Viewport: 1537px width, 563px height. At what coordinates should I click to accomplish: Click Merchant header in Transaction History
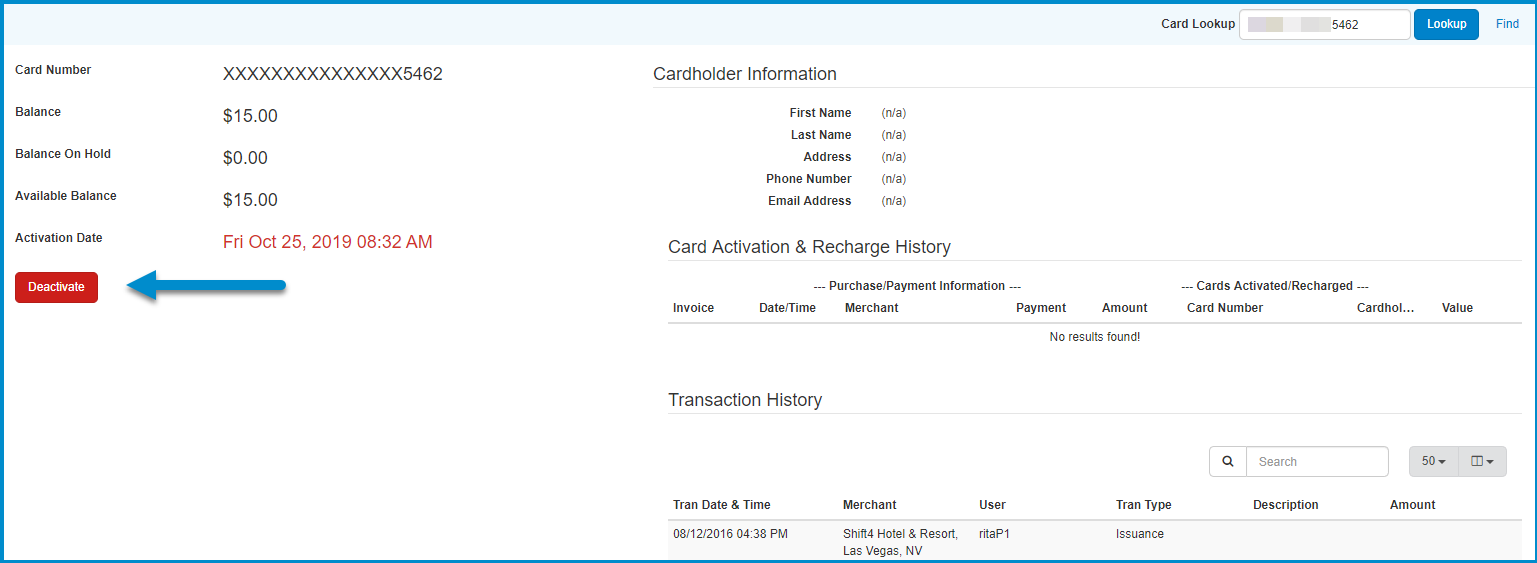(x=869, y=505)
